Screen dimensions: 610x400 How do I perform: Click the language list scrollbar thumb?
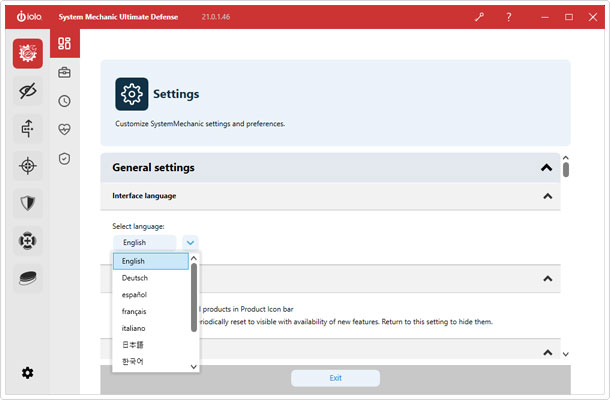pyautogui.click(x=194, y=298)
